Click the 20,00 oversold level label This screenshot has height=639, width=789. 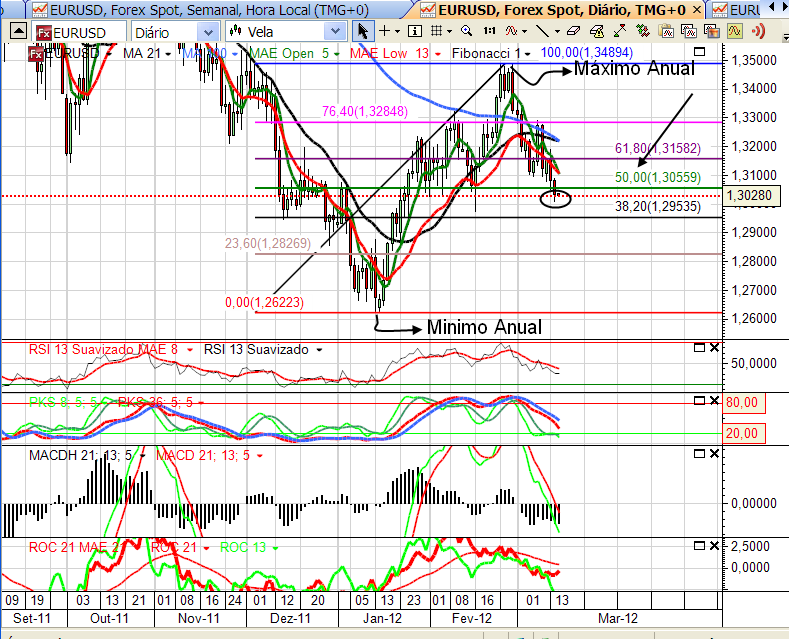743,433
